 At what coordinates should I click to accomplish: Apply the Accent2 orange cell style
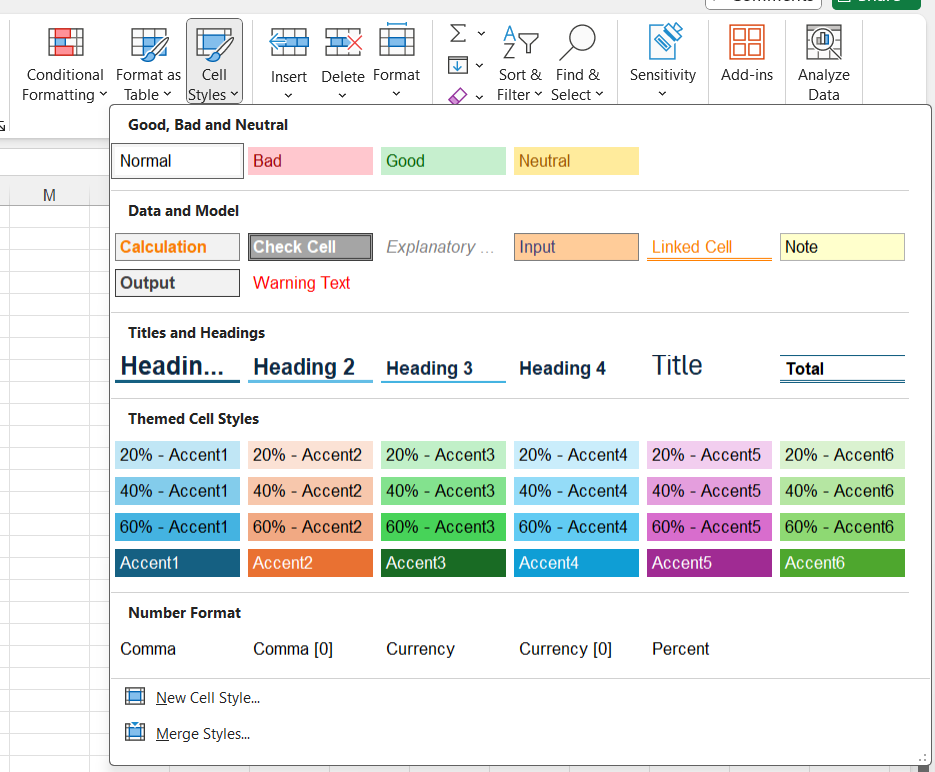pos(310,563)
